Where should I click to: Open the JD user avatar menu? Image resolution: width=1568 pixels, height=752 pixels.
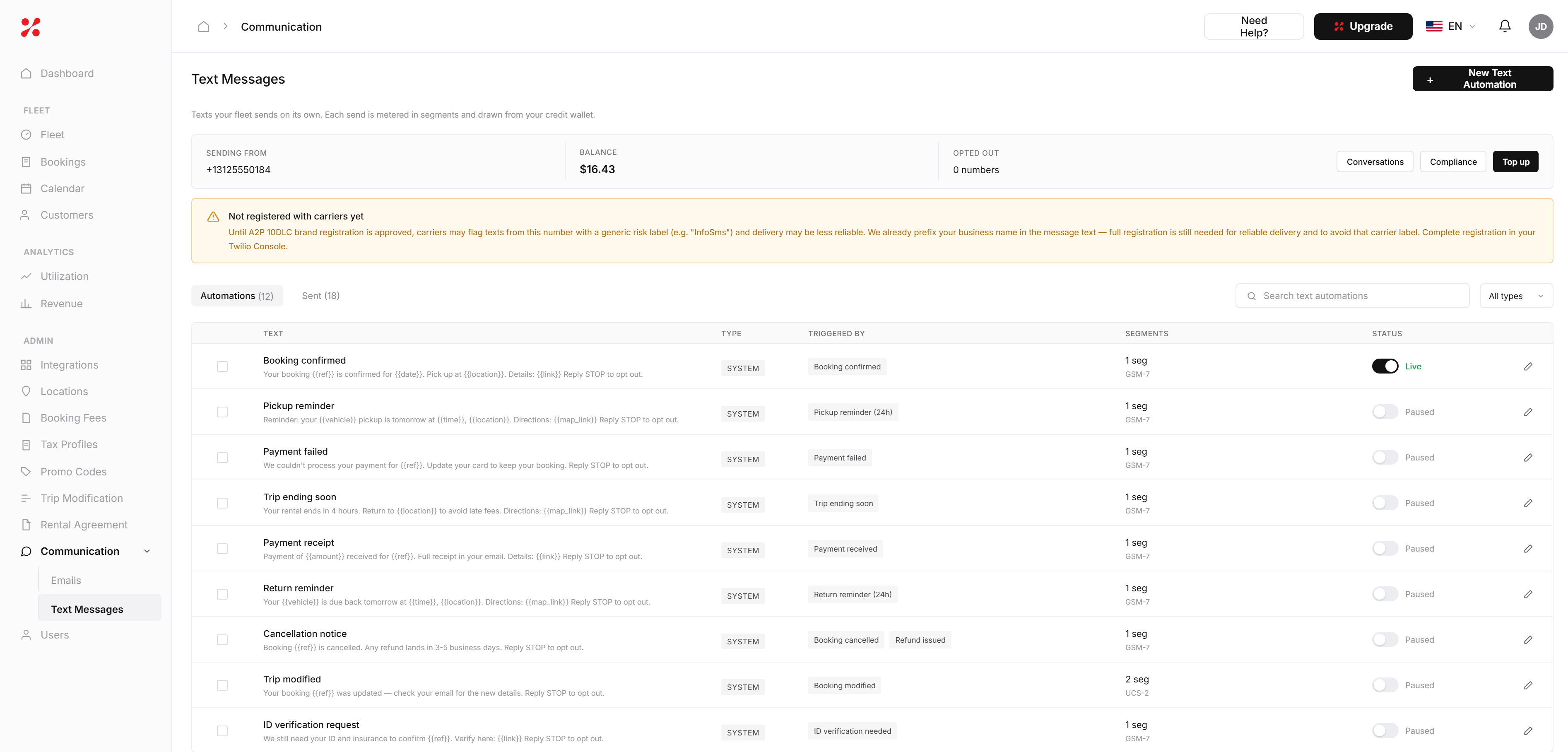pyautogui.click(x=1541, y=26)
